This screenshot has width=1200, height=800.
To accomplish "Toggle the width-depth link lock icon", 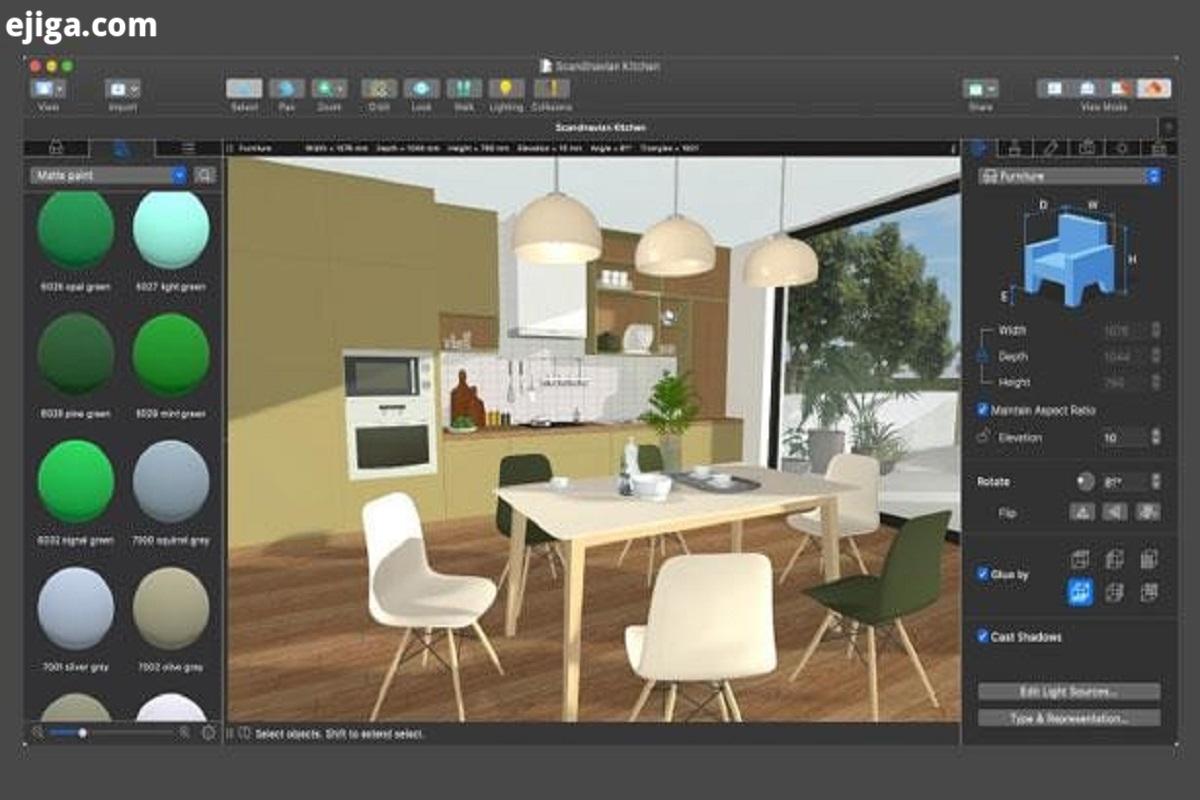I will click(981, 356).
